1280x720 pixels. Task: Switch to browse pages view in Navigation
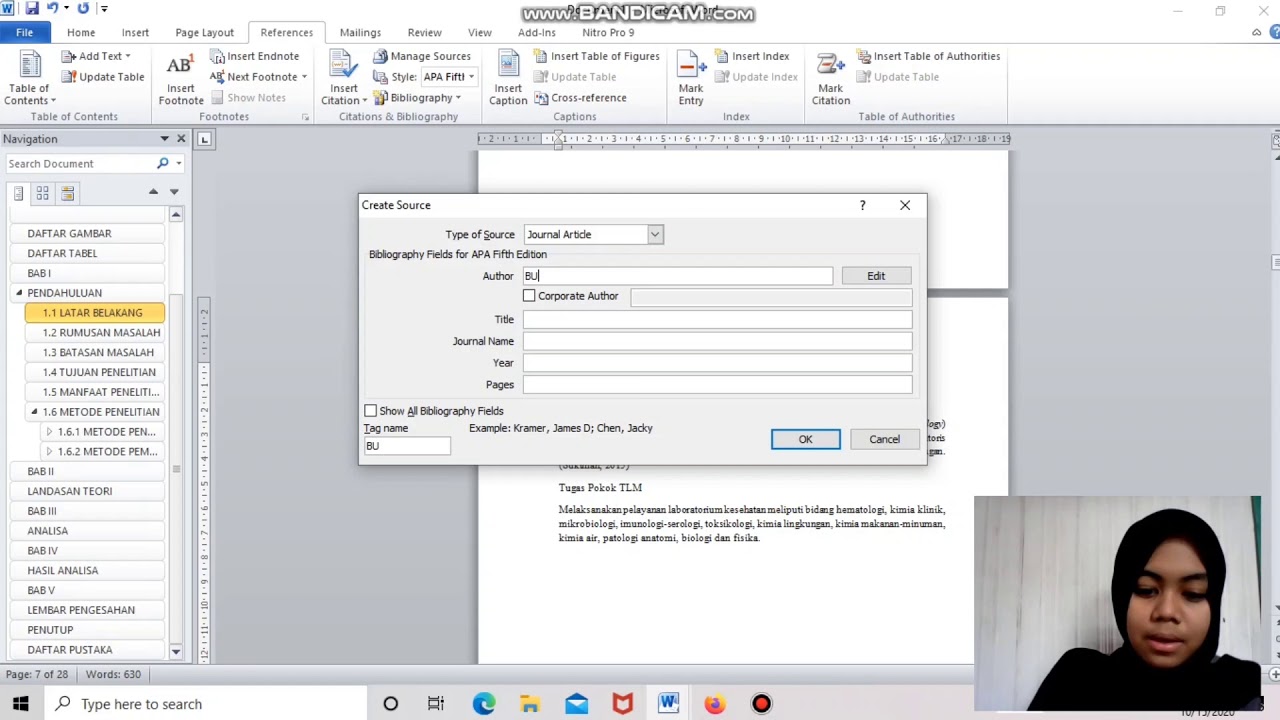coord(42,193)
